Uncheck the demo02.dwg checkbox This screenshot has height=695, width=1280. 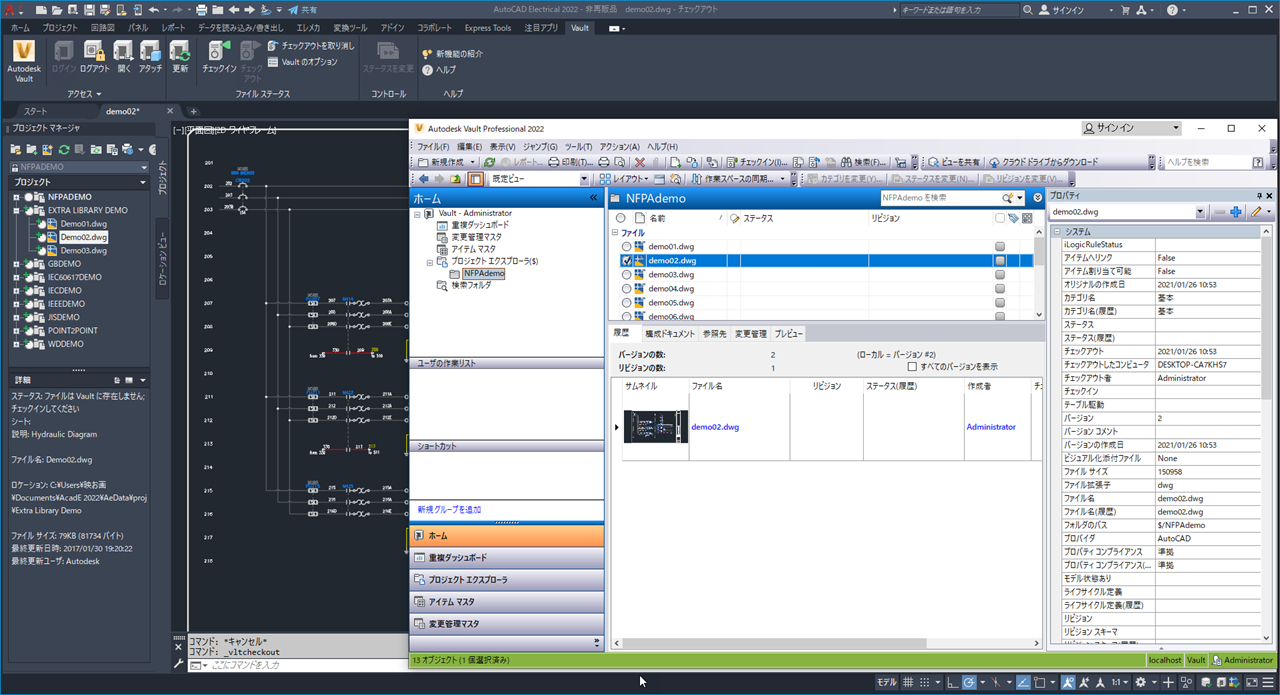point(627,260)
